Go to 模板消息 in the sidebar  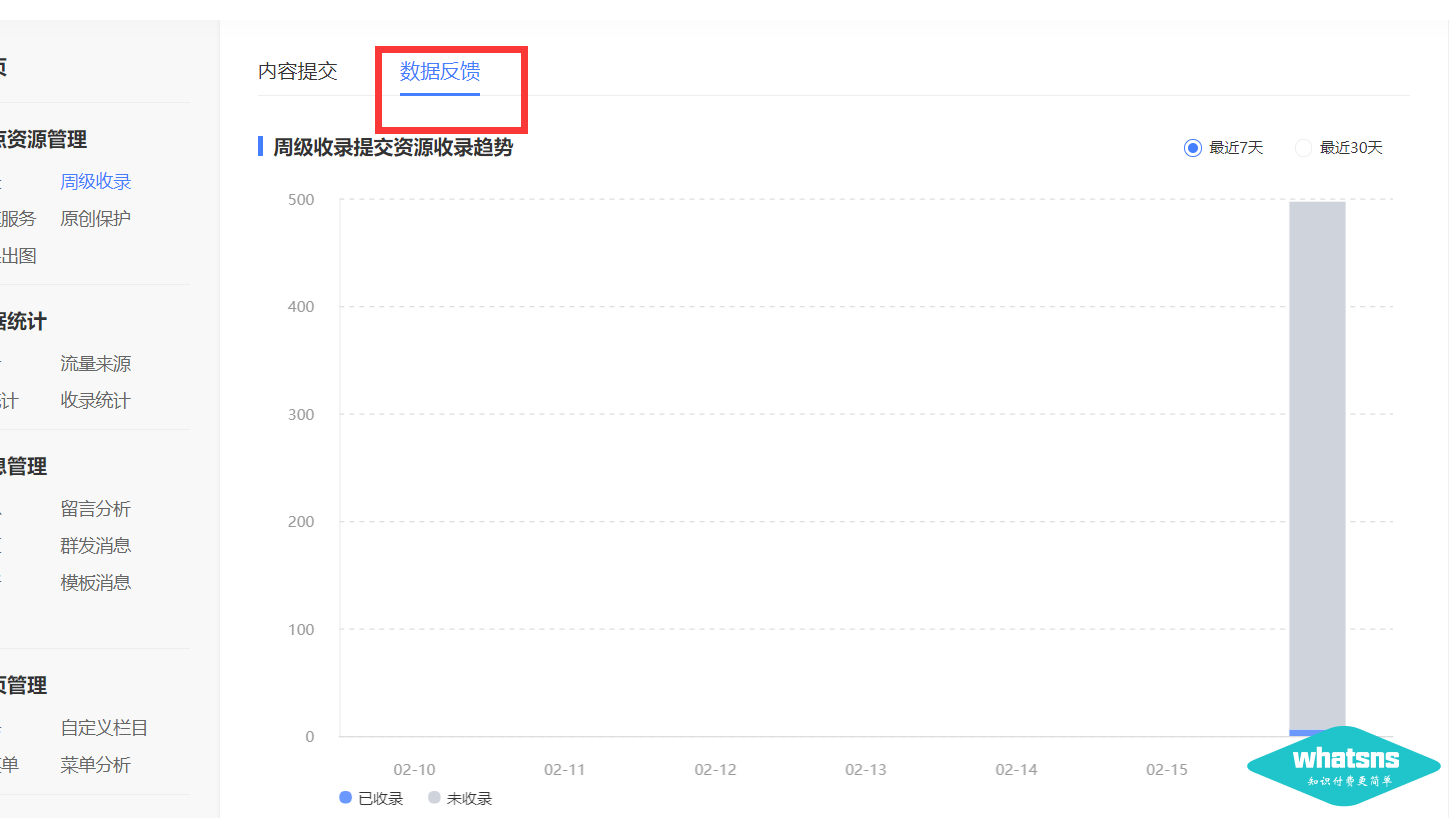click(x=96, y=583)
